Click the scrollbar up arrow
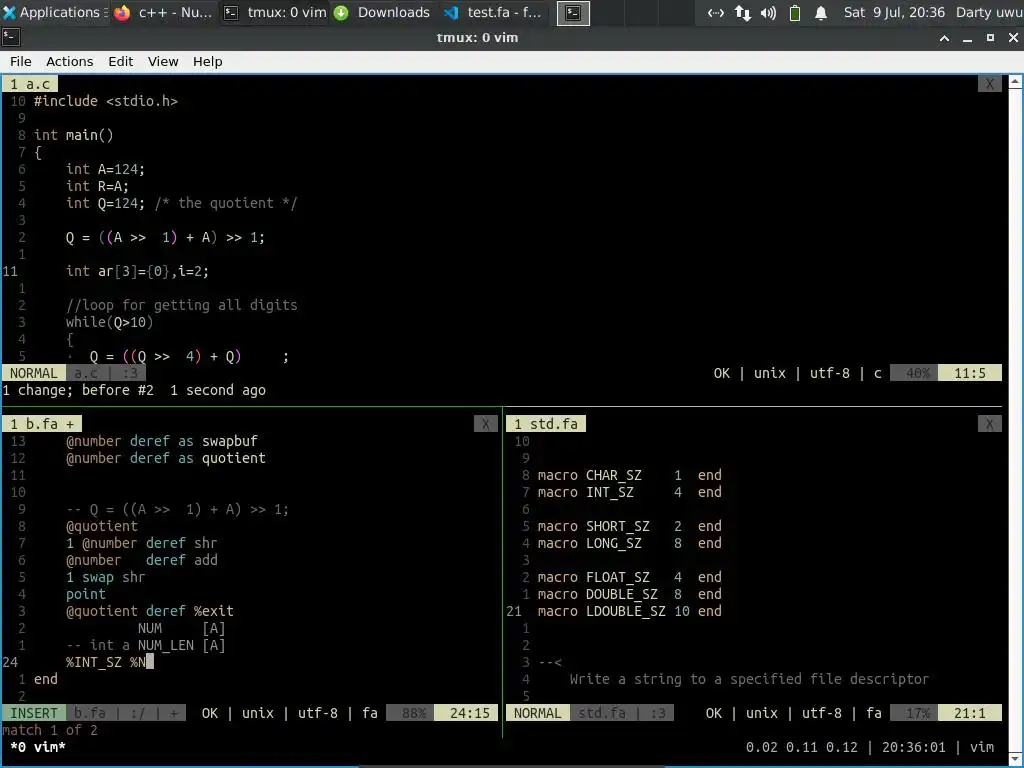 pos(1015,82)
